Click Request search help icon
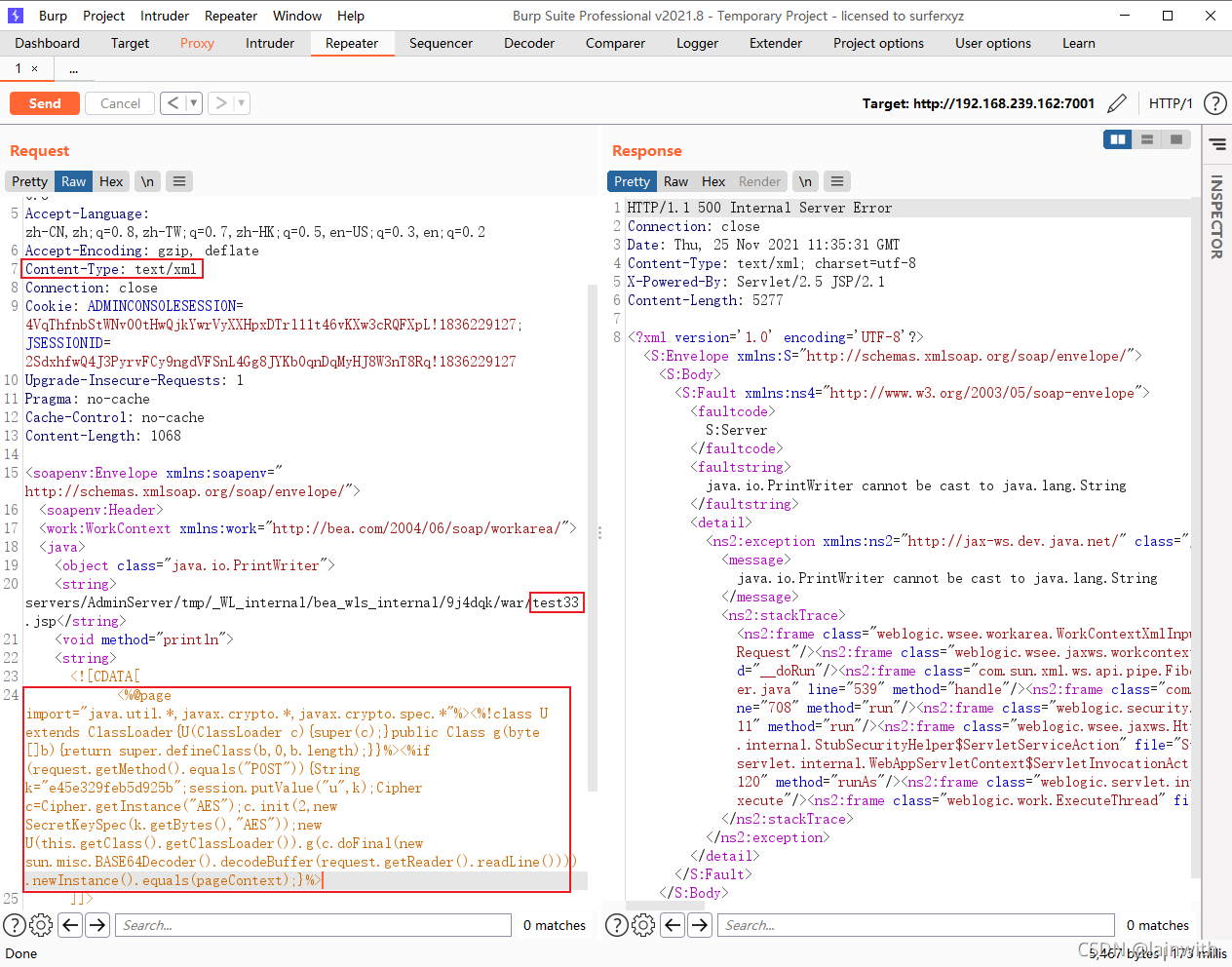 coord(15,925)
